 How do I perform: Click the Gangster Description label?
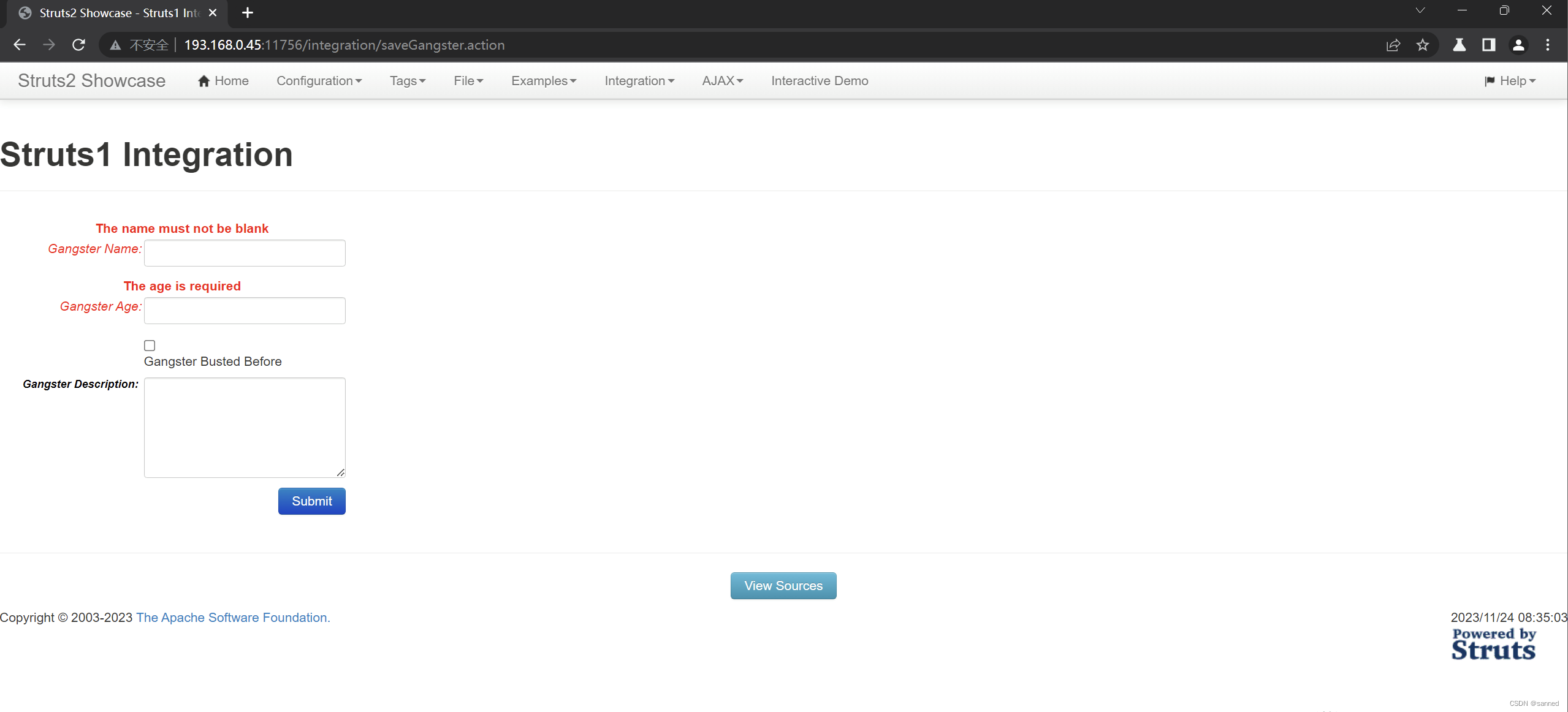[x=80, y=384]
